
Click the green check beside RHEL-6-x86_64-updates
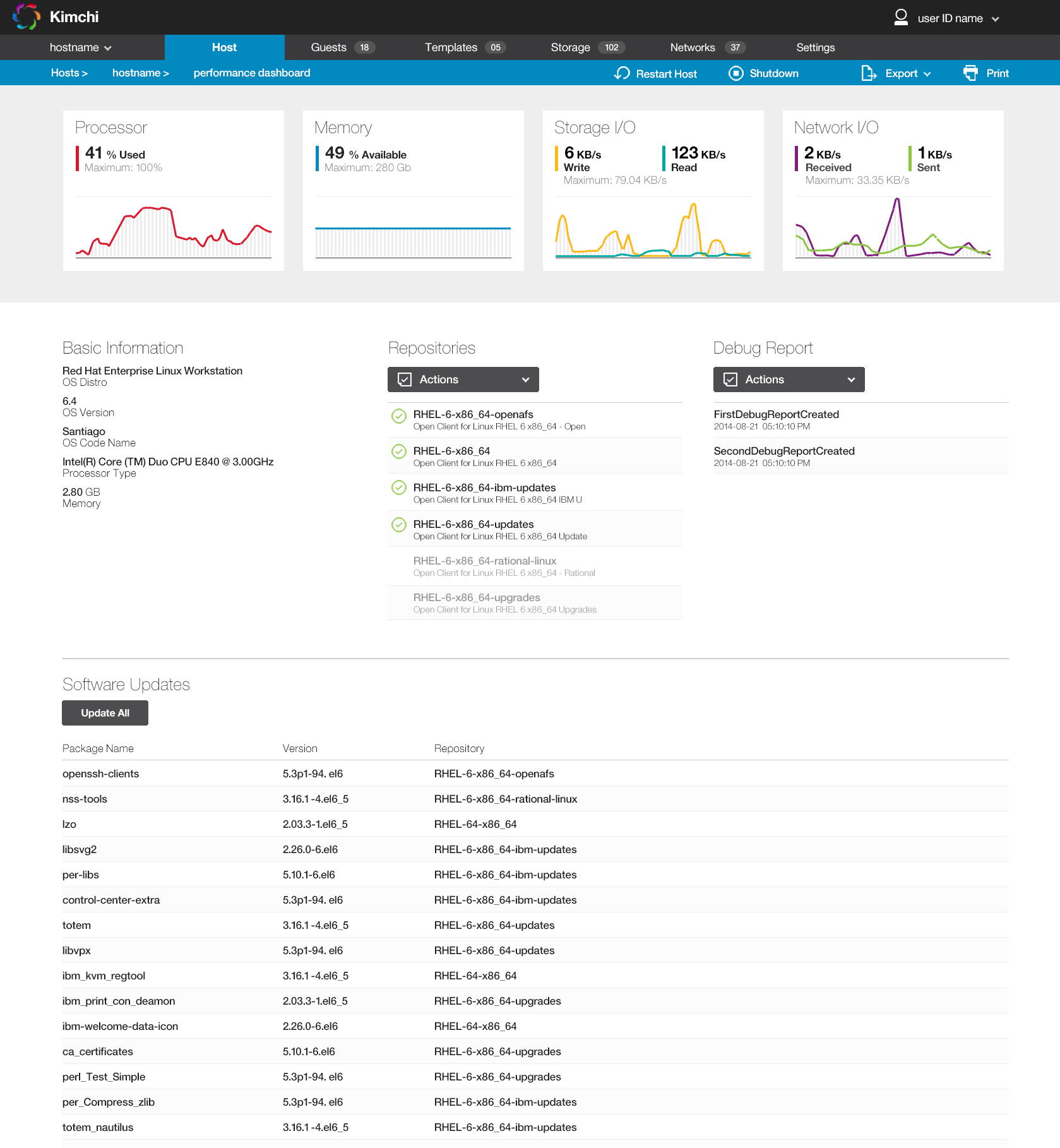(399, 524)
